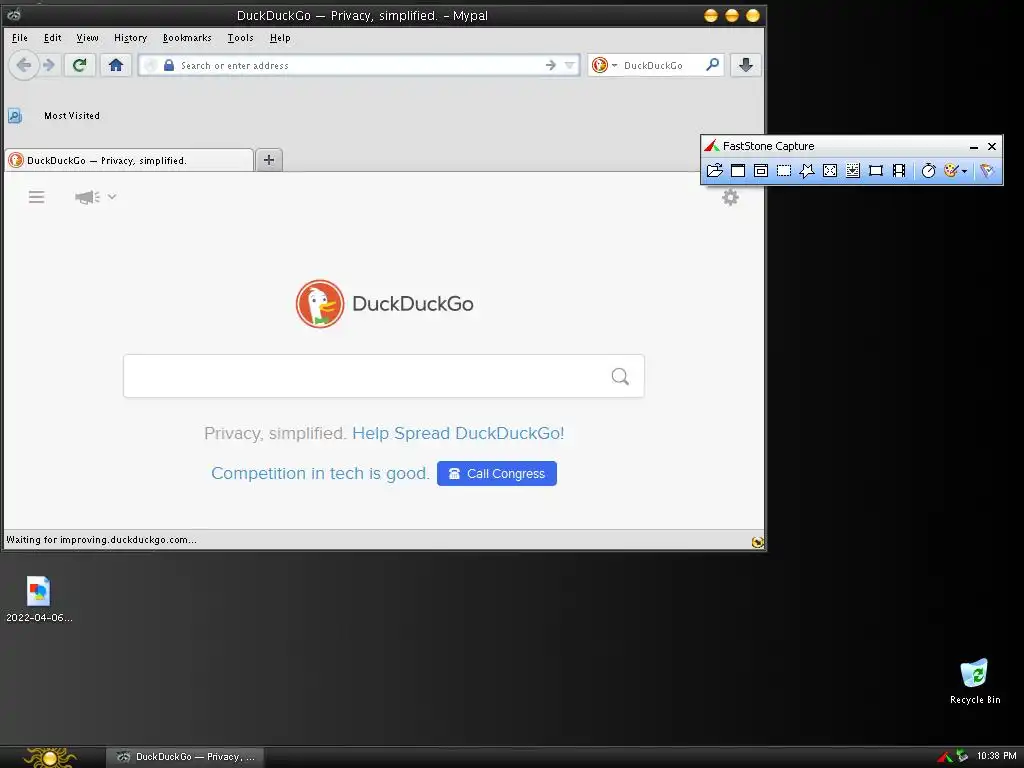This screenshot has width=1024, height=768.
Task: Minimize the FastStone Capture panel
Action: (x=973, y=147)
